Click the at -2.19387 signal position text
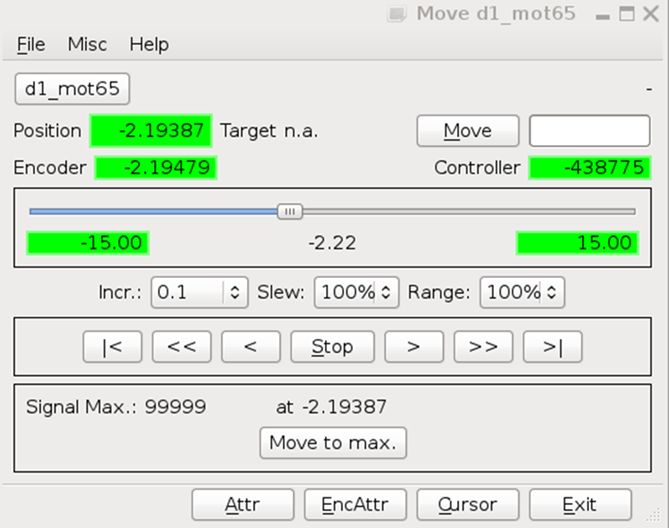This screenshot has height=528, width=669. point(332,407)
